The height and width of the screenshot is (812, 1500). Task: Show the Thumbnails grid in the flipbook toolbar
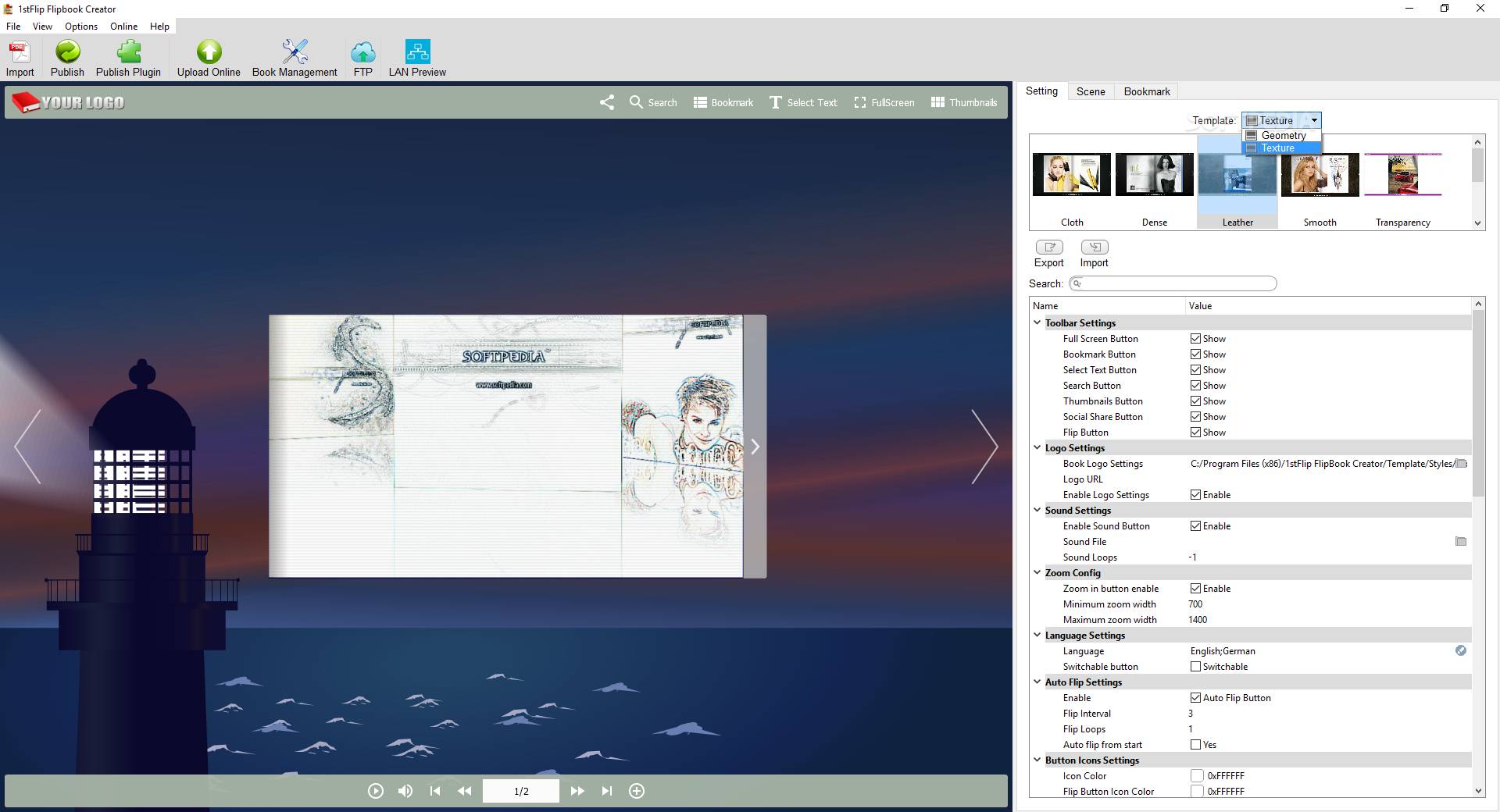coord(964,102)
